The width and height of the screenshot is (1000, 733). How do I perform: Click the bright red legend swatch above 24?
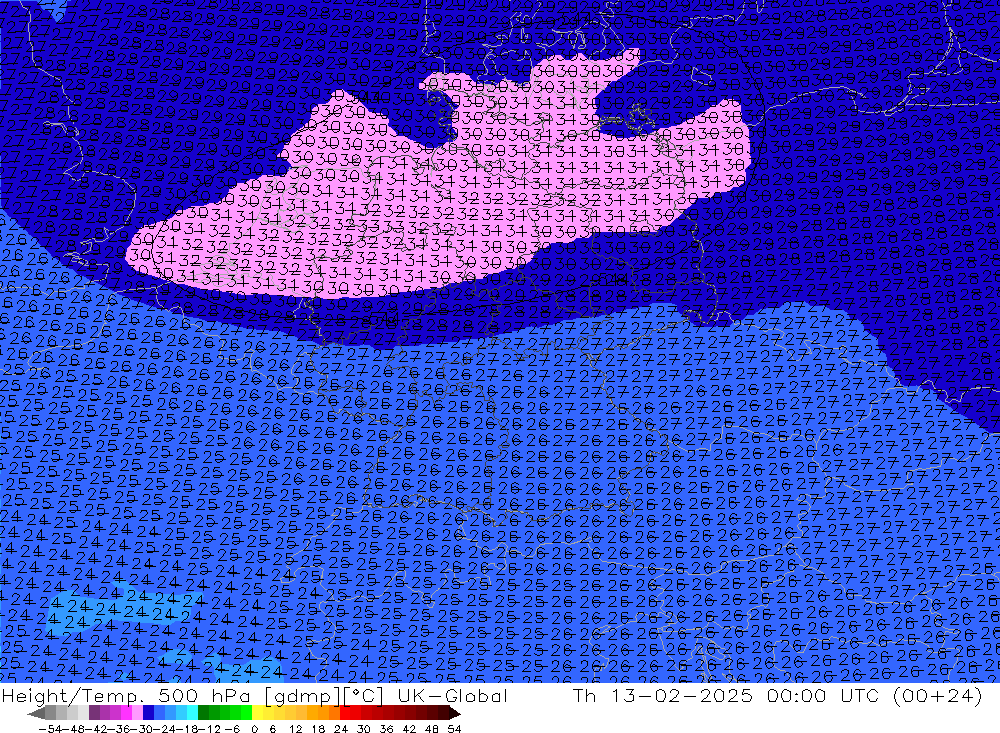coord(345,713)
